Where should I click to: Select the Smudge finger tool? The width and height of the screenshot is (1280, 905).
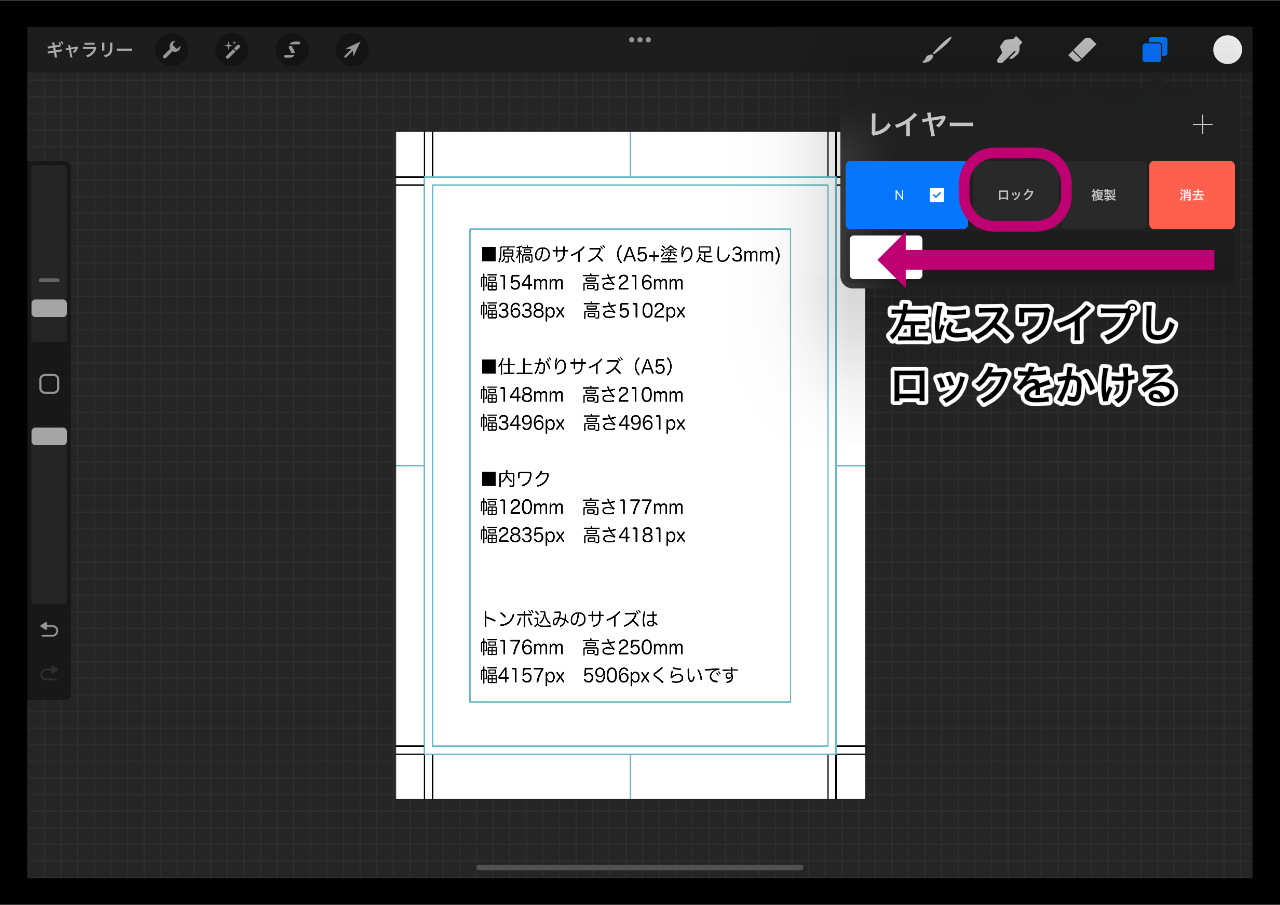pyautogui.click(x=1010, y=50)
